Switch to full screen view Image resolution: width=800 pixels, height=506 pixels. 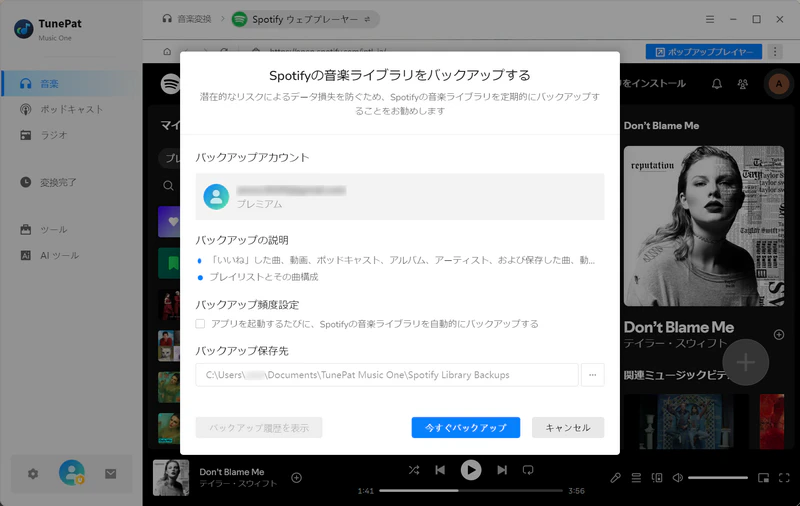pos(784,478)
